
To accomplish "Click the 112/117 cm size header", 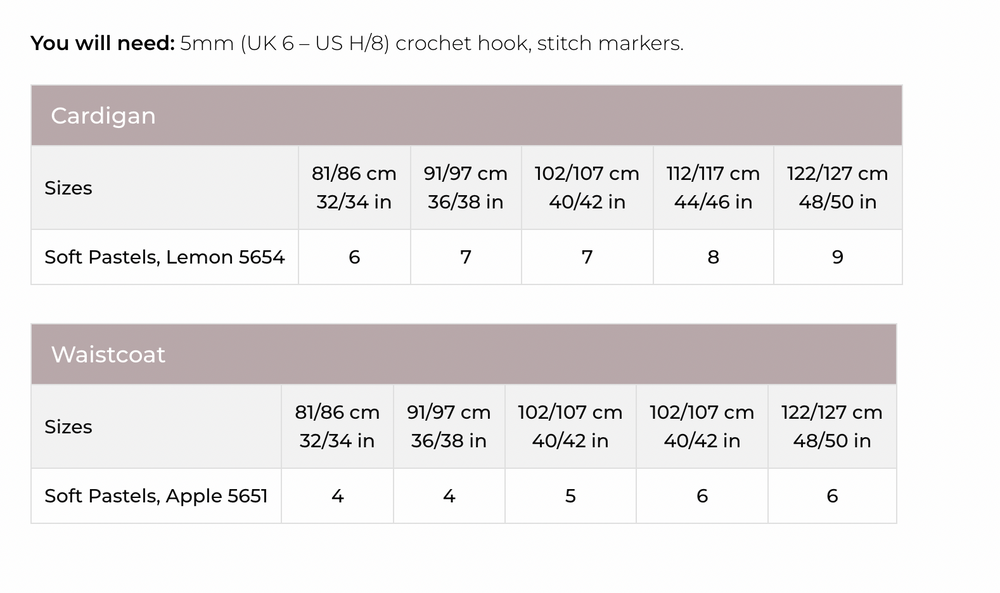I will coord(713,187).
